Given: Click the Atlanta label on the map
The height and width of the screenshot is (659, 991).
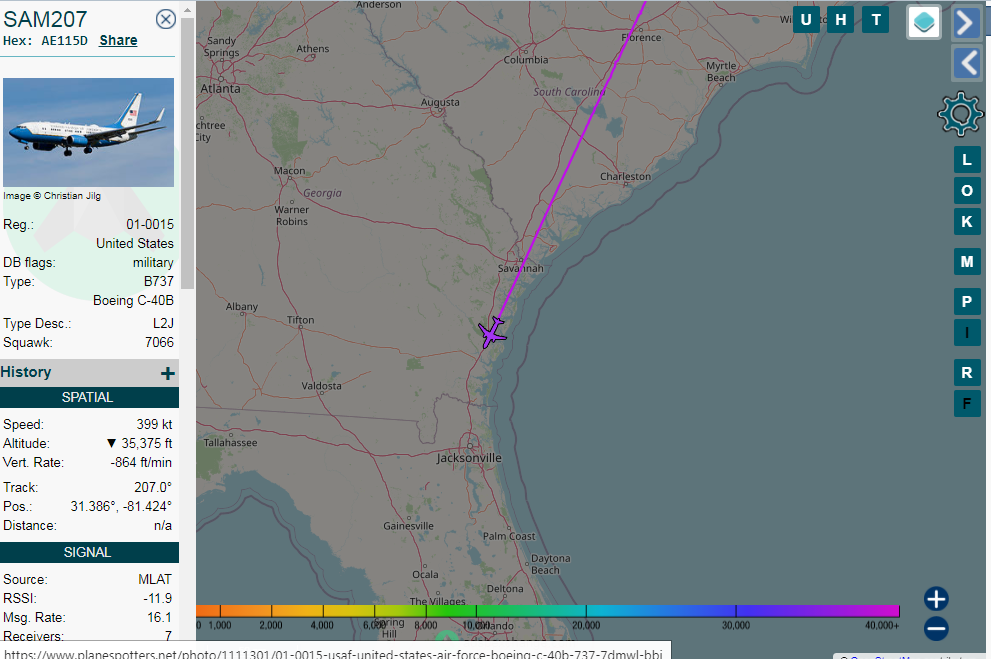Looking at the screenshot, I should coord(221,89).
